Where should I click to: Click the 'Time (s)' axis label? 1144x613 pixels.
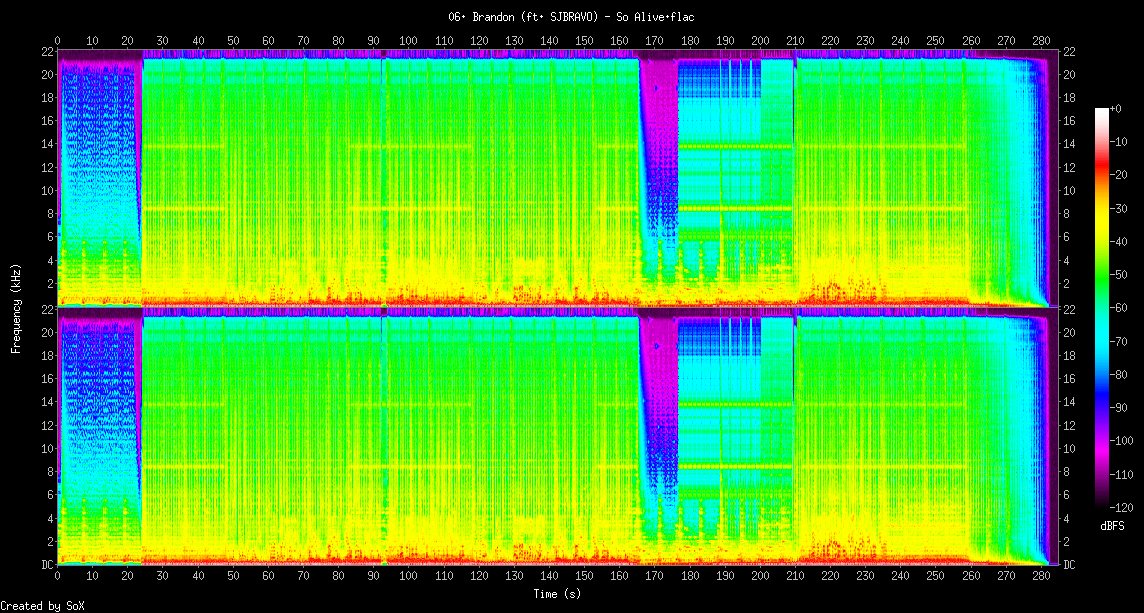tap(558, 593)
